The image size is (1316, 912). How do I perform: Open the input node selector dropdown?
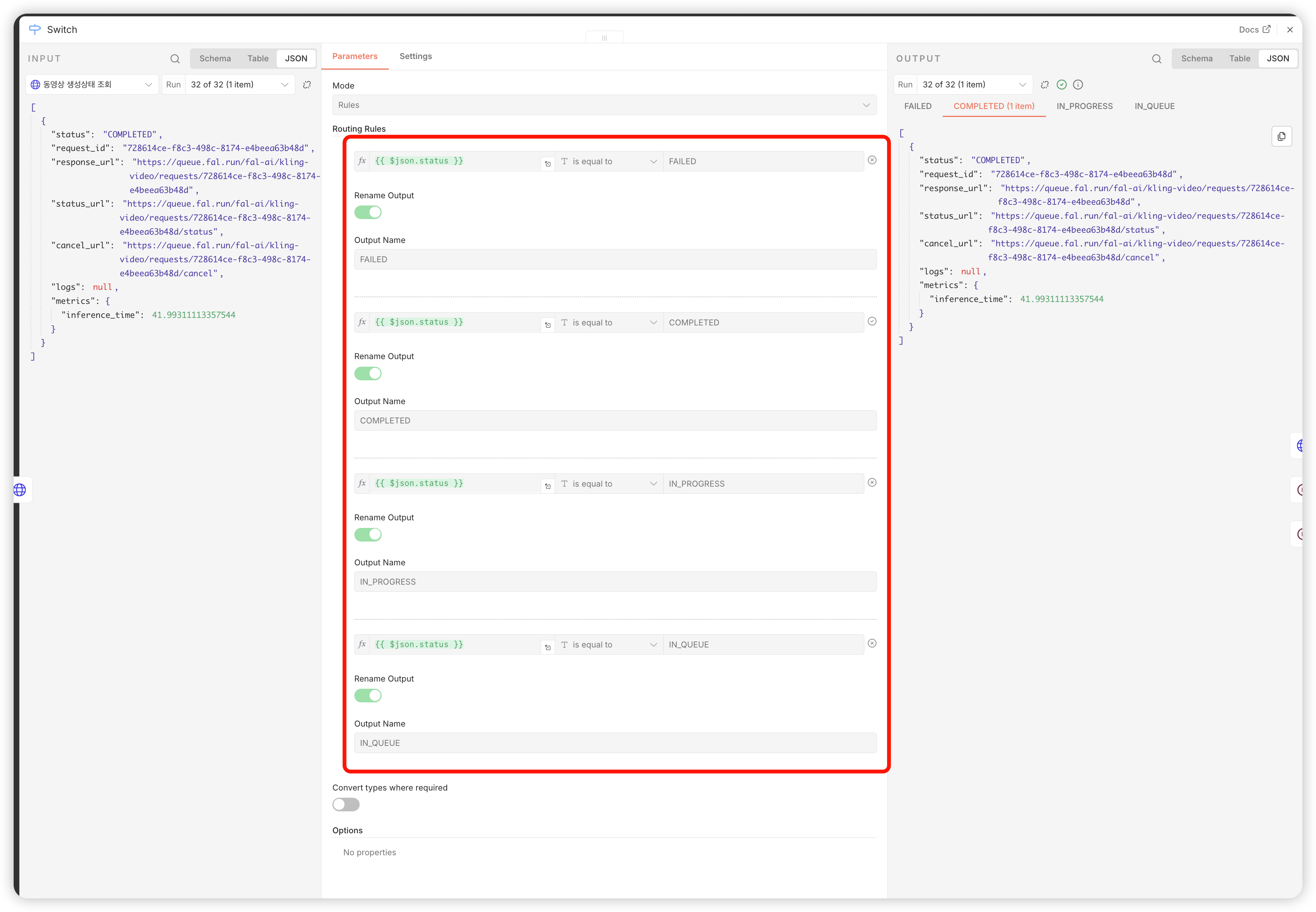click(x=92, y=84)
